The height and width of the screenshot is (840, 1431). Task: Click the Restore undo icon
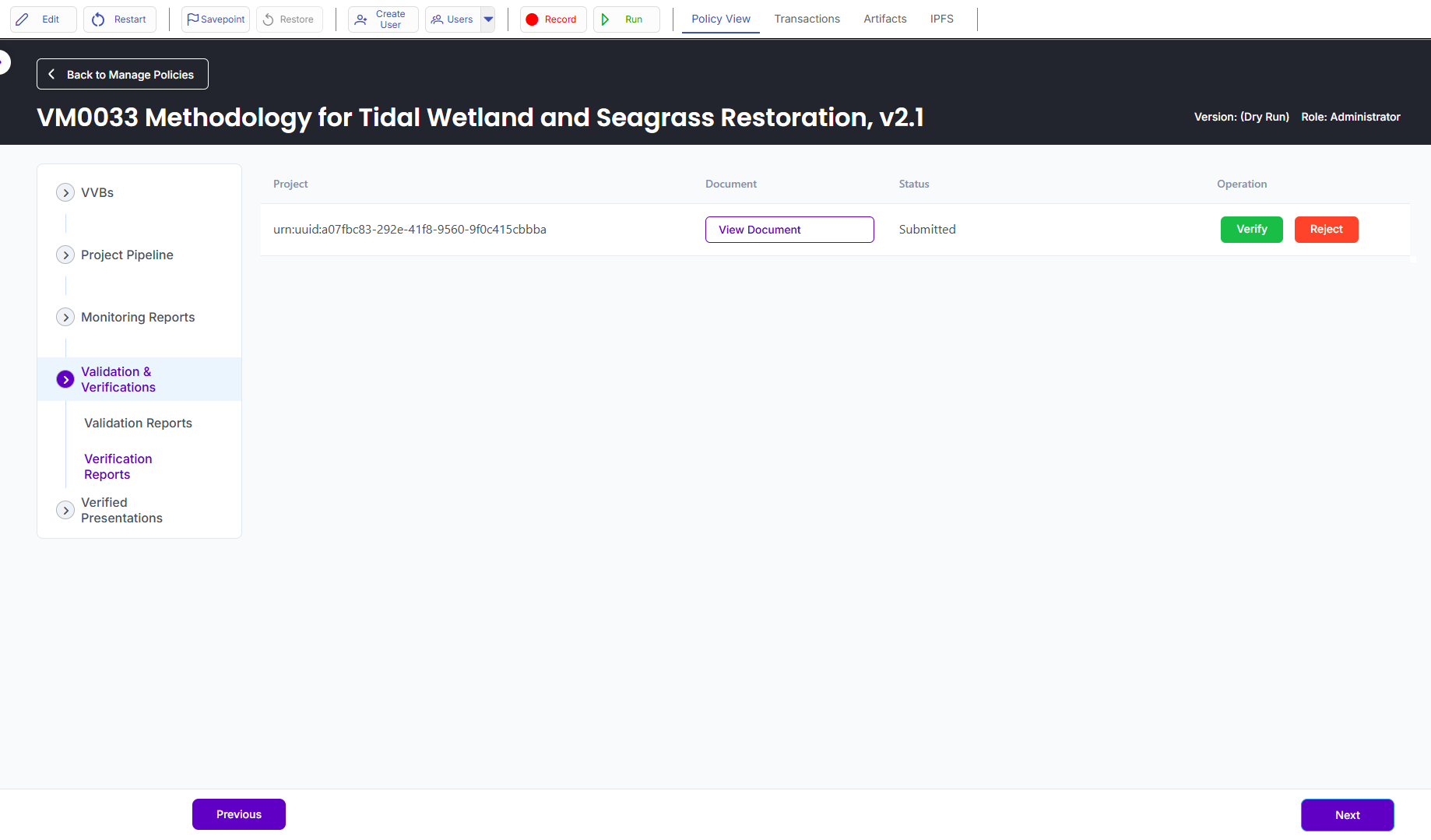[269, 19]
